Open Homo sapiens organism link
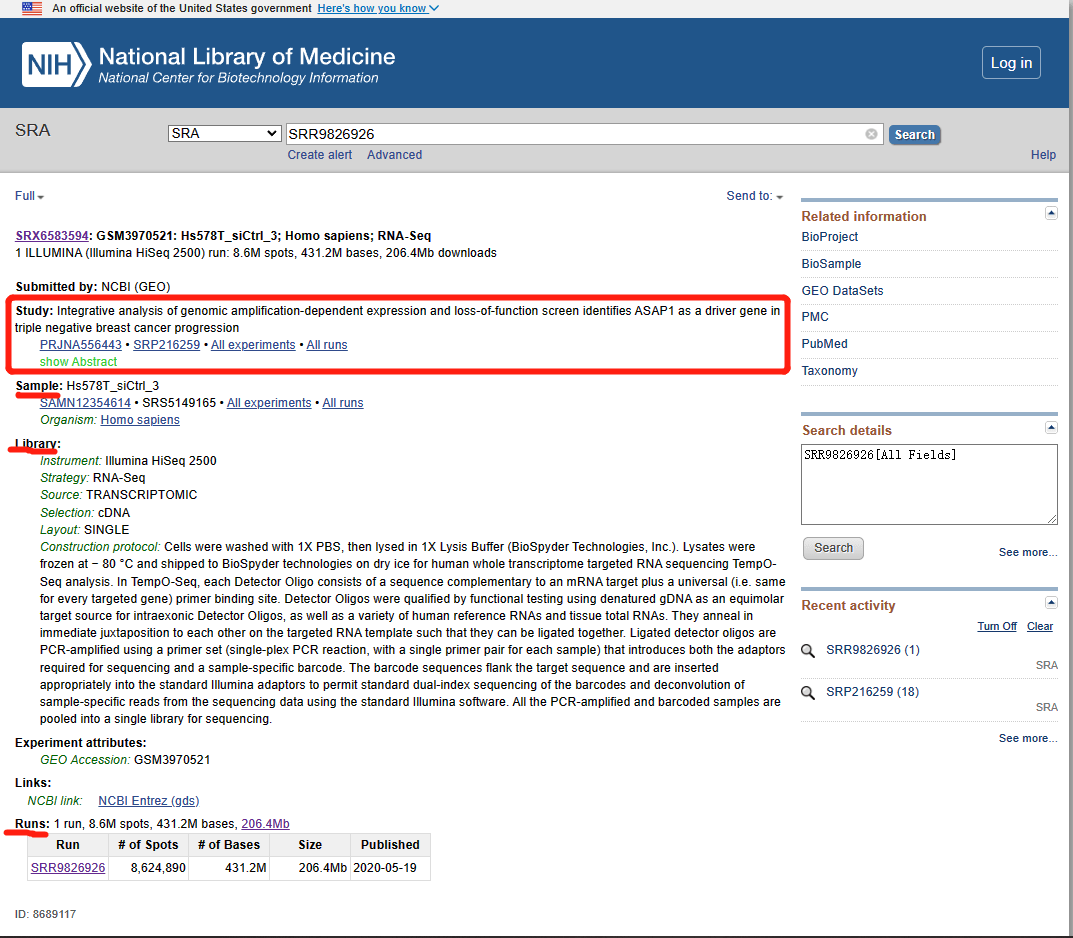This screenshot has height=938, width=1073. [140, 420]
